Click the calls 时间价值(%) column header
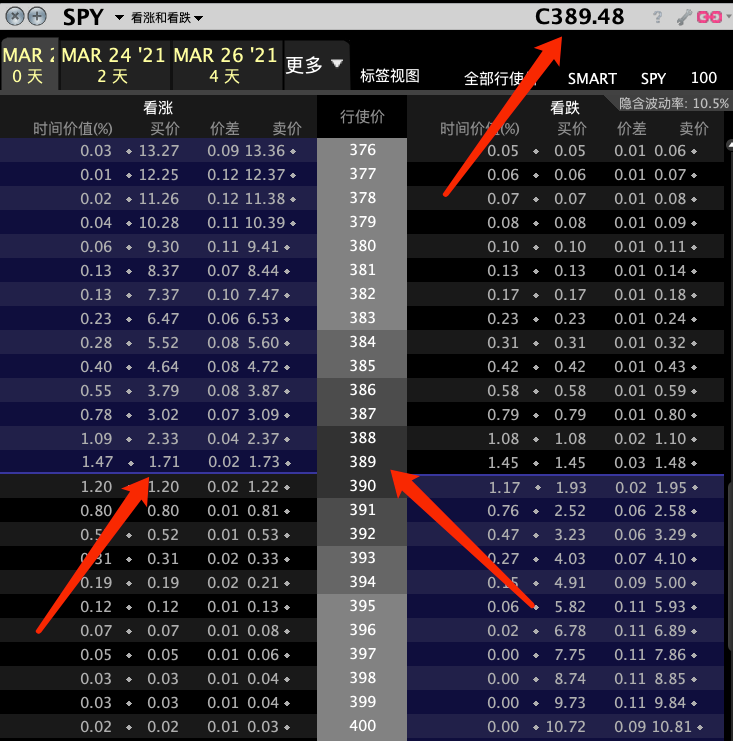 click(x=73, y=129)
